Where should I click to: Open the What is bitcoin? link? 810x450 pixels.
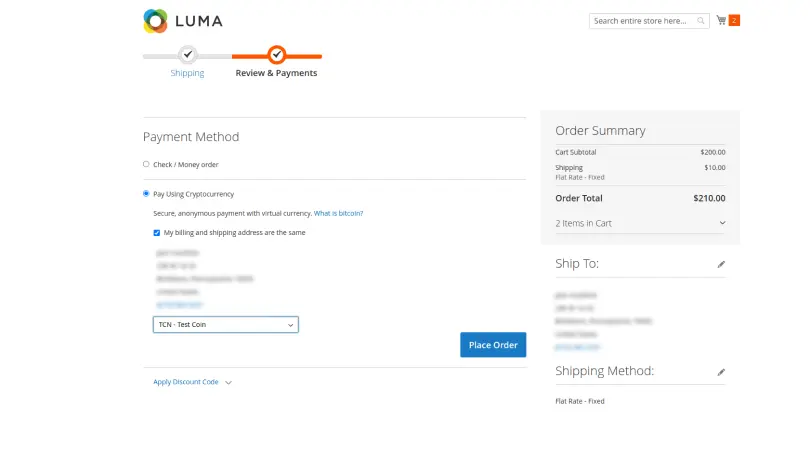(338, 213)
